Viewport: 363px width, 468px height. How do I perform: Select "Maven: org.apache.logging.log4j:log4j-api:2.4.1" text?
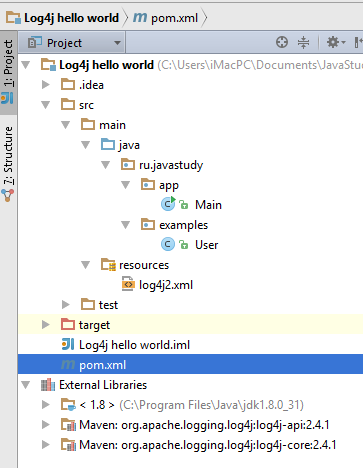(x=204, y=425)
